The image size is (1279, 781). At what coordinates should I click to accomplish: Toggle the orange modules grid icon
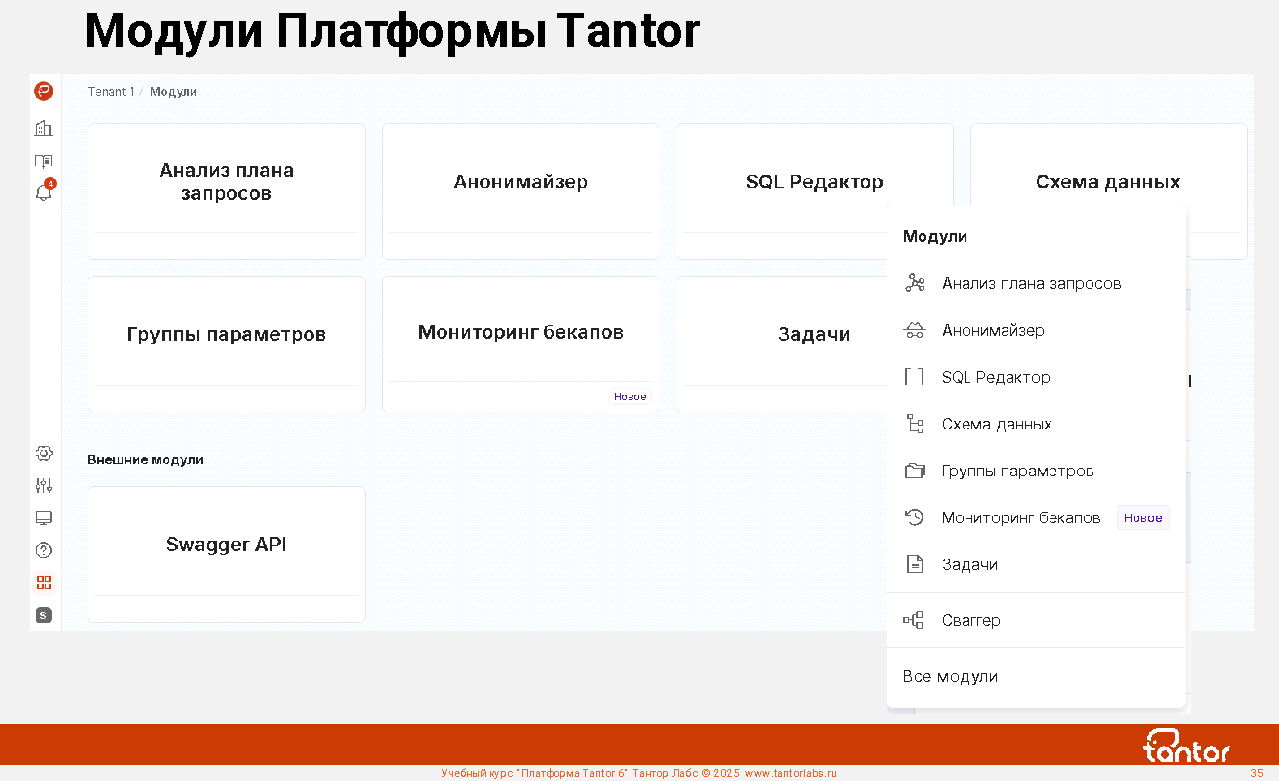tap(43, 582)
